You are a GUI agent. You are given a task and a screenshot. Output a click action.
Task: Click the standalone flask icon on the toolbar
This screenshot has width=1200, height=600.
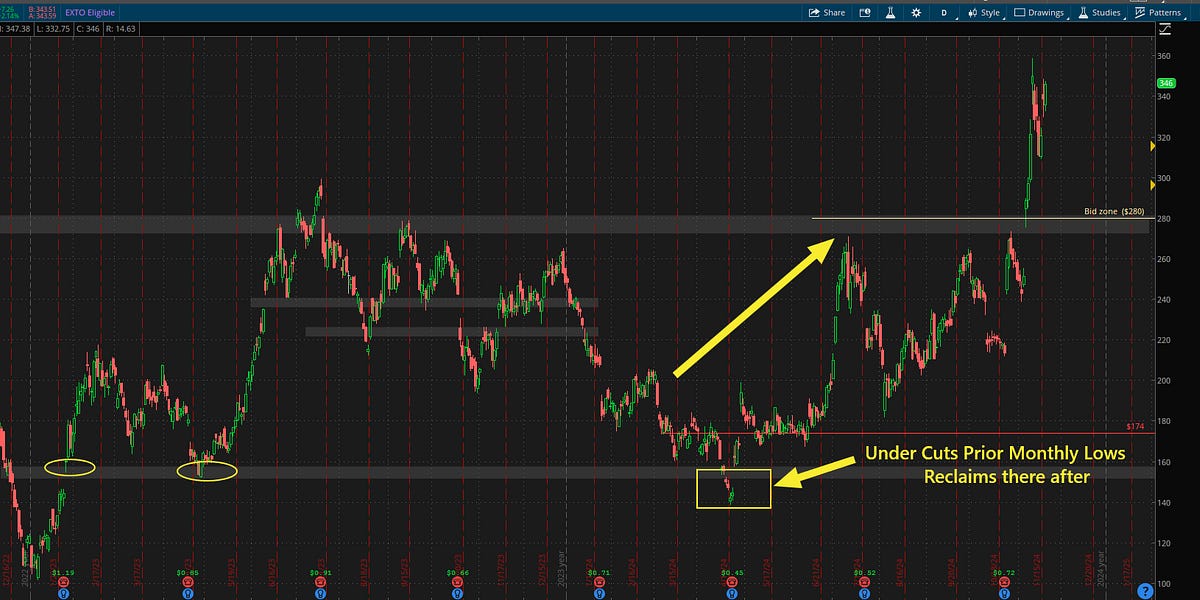point(891,12)
